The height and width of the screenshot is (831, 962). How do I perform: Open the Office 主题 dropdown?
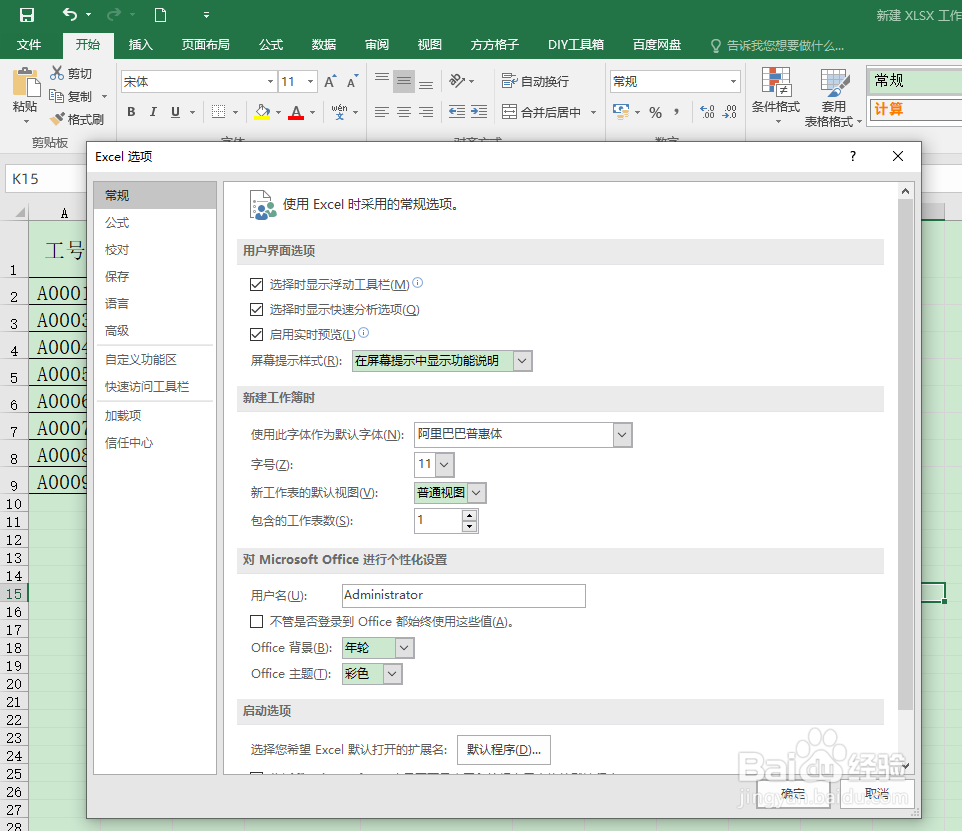pos(393,674)
